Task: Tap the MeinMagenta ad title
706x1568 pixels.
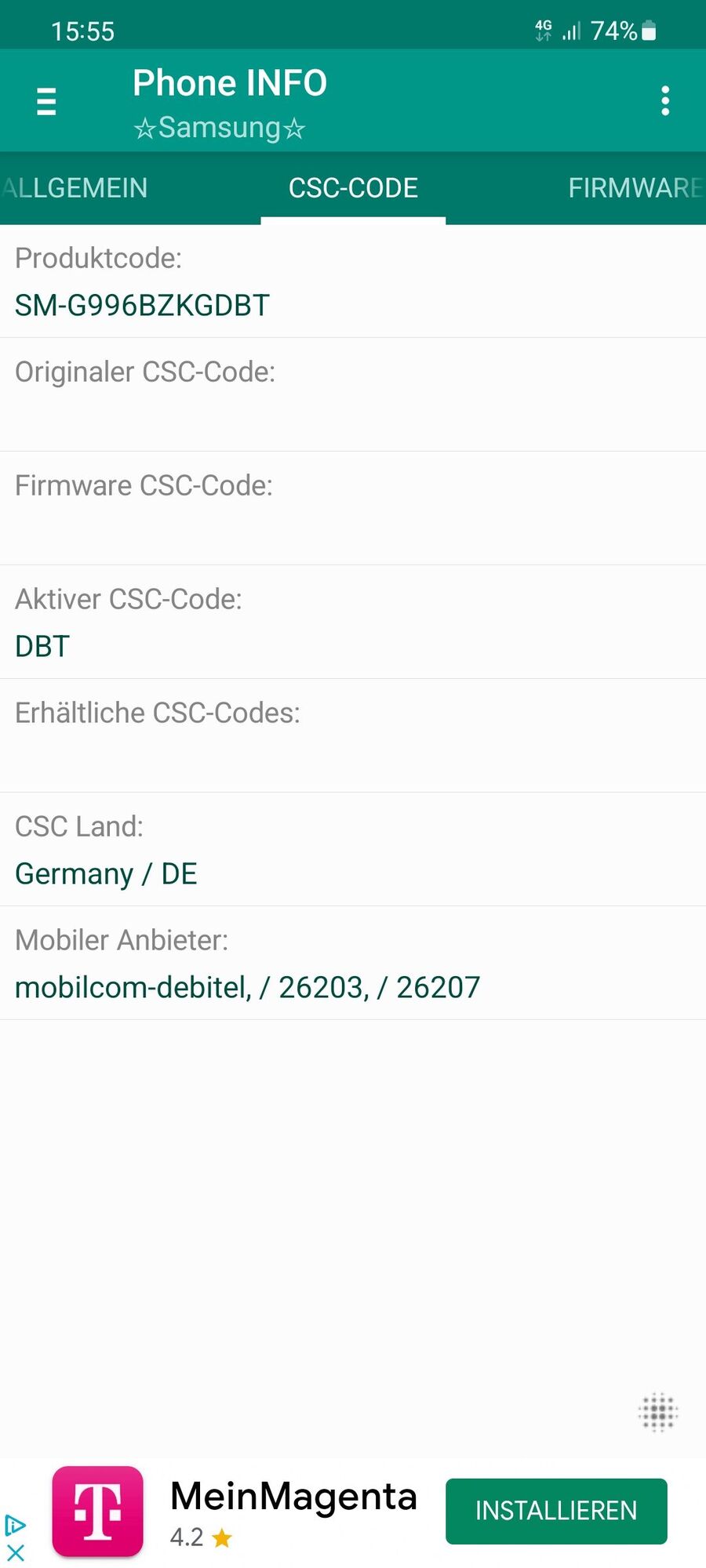Action: coord(293,1496)
